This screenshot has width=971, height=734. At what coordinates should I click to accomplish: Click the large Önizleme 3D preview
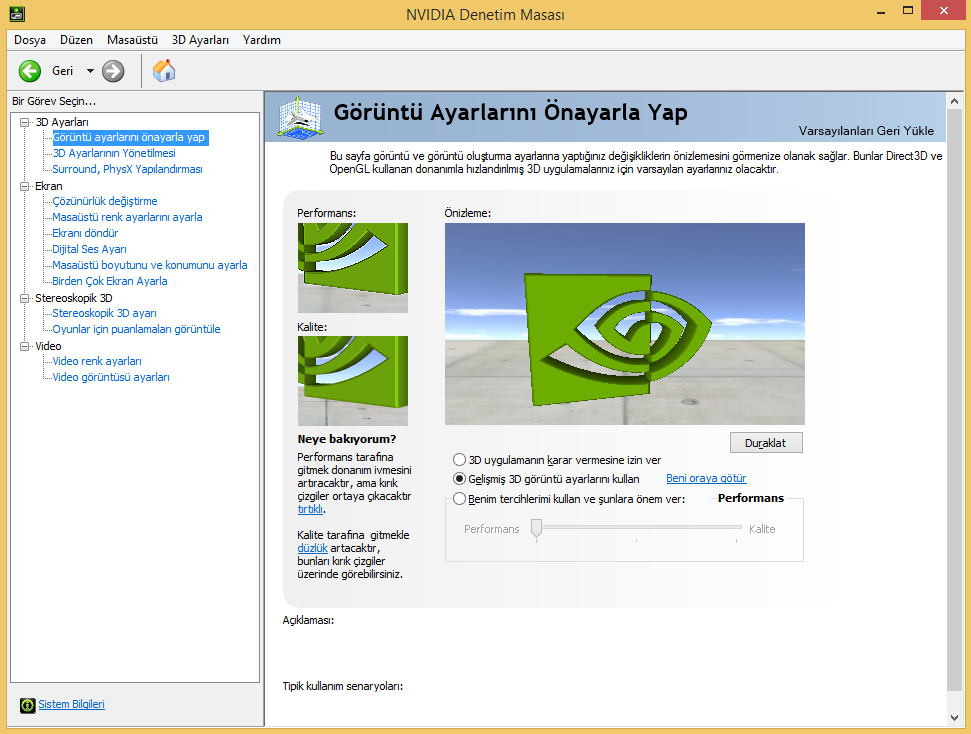[624, 324]
